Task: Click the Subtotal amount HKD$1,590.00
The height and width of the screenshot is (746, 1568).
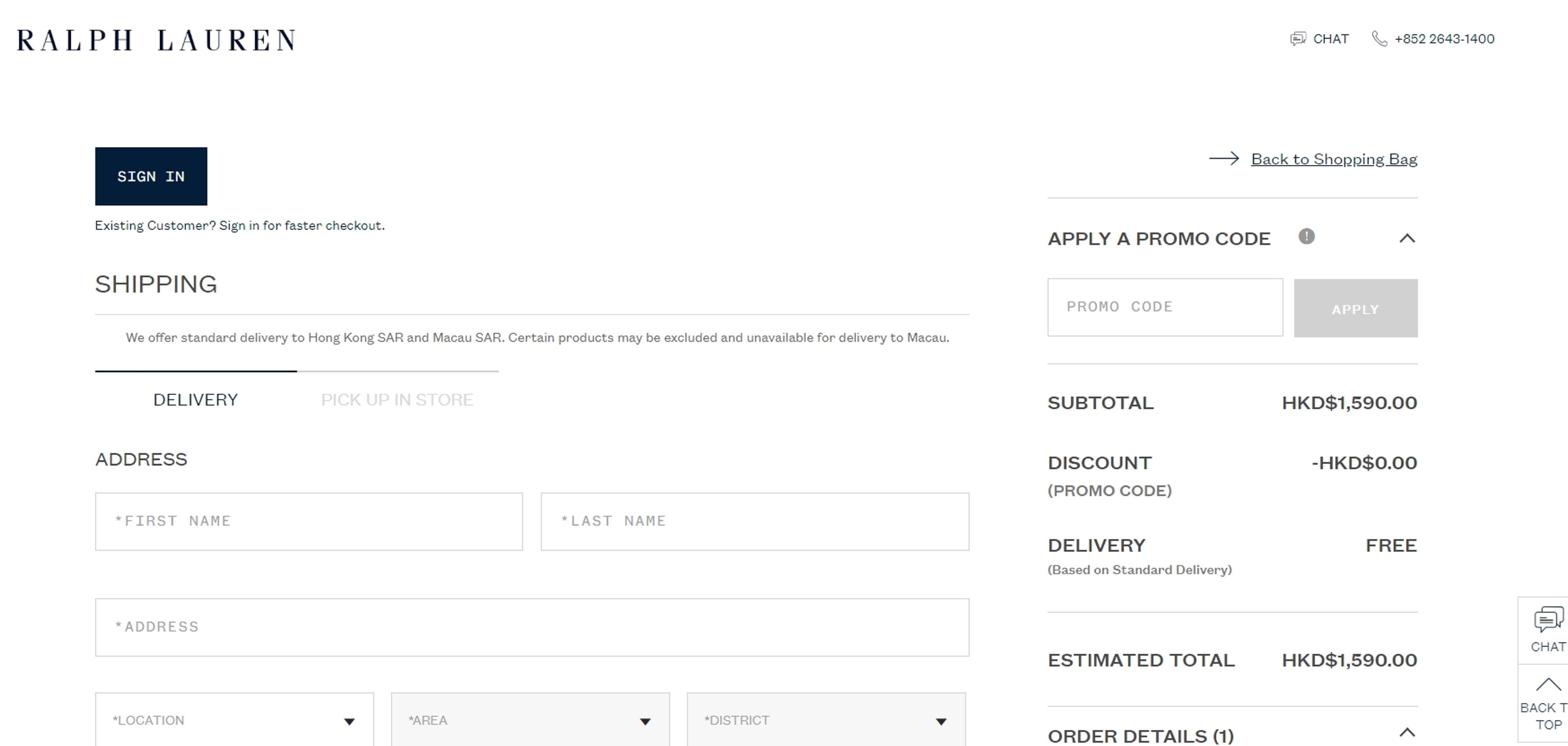Action: 1350,403
